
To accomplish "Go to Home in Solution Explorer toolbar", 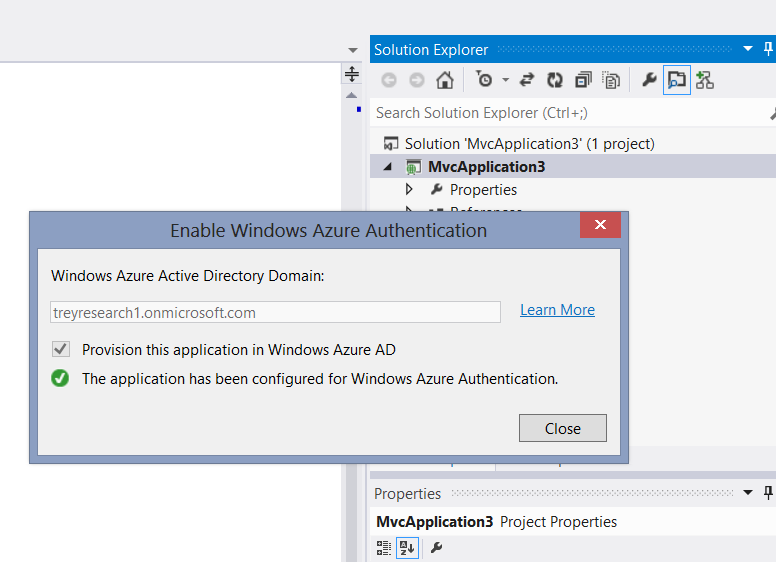I will (x=445, y=80).
